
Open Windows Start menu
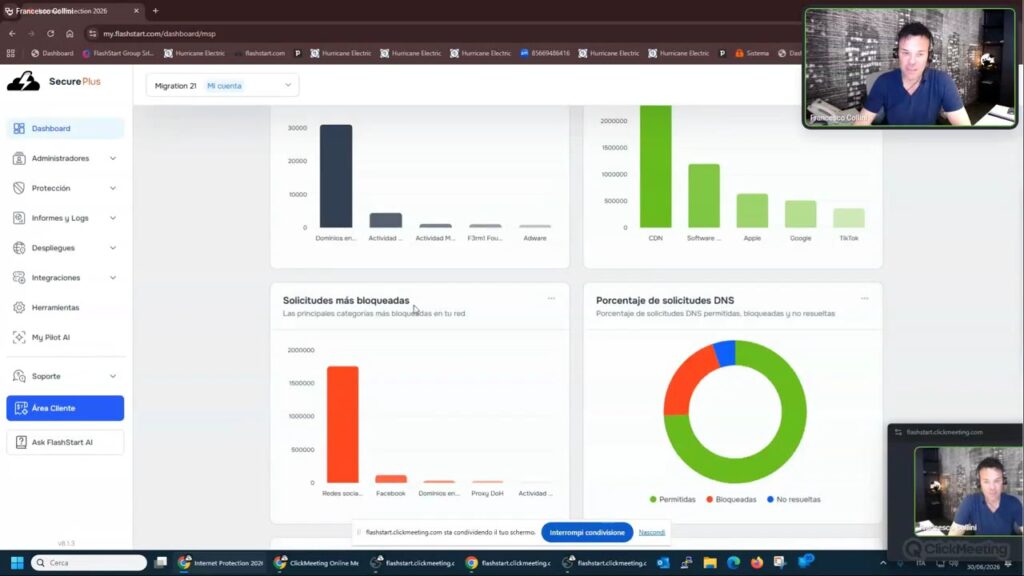tap(17, 562)
